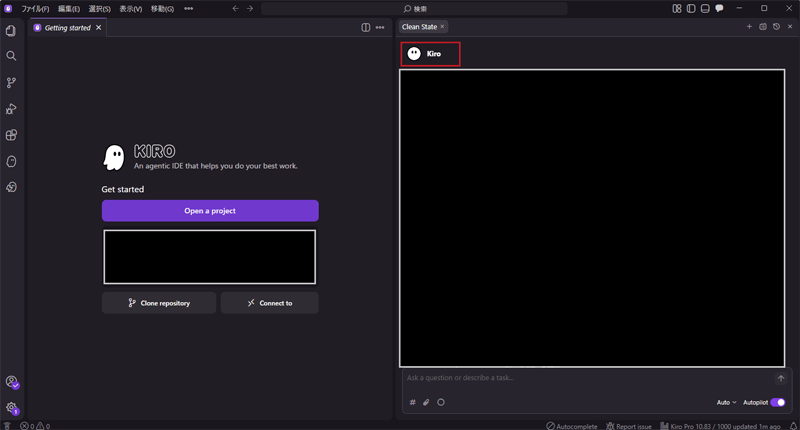Image resolution: width=800 pixels, height=430 pixels.
Task: Start a new chat session with plus icon
Action: click(x=749, y=27)
